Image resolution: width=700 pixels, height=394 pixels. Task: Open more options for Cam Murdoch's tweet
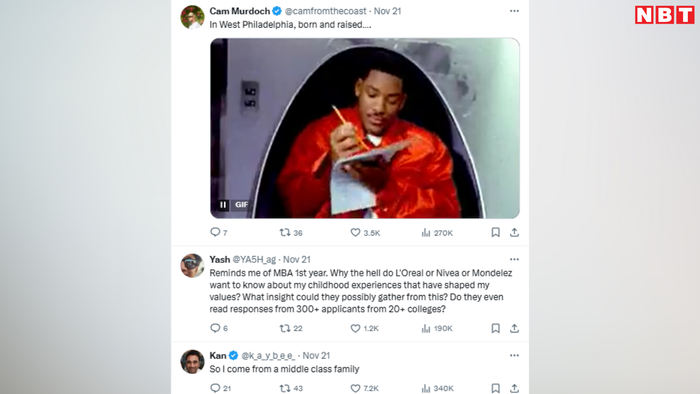(514, 11)
